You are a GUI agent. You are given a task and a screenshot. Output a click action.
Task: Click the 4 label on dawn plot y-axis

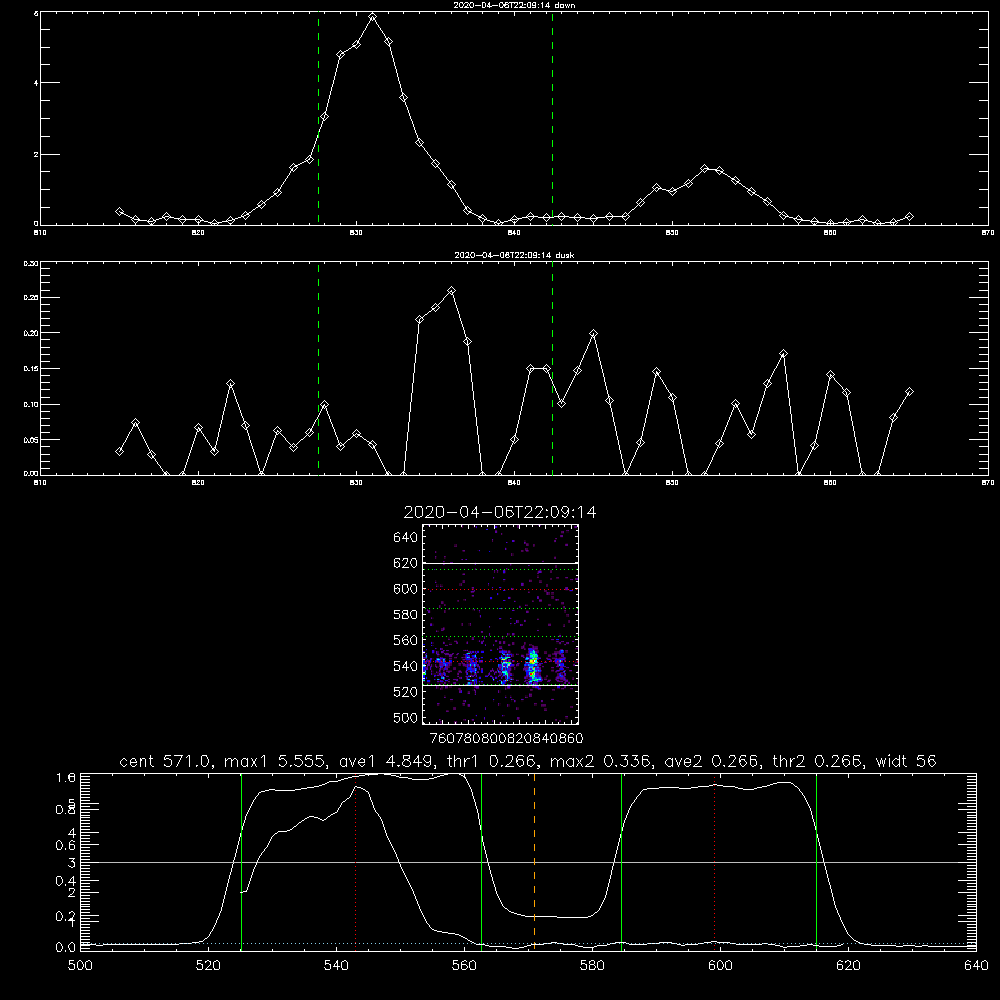tap(36, 83)
